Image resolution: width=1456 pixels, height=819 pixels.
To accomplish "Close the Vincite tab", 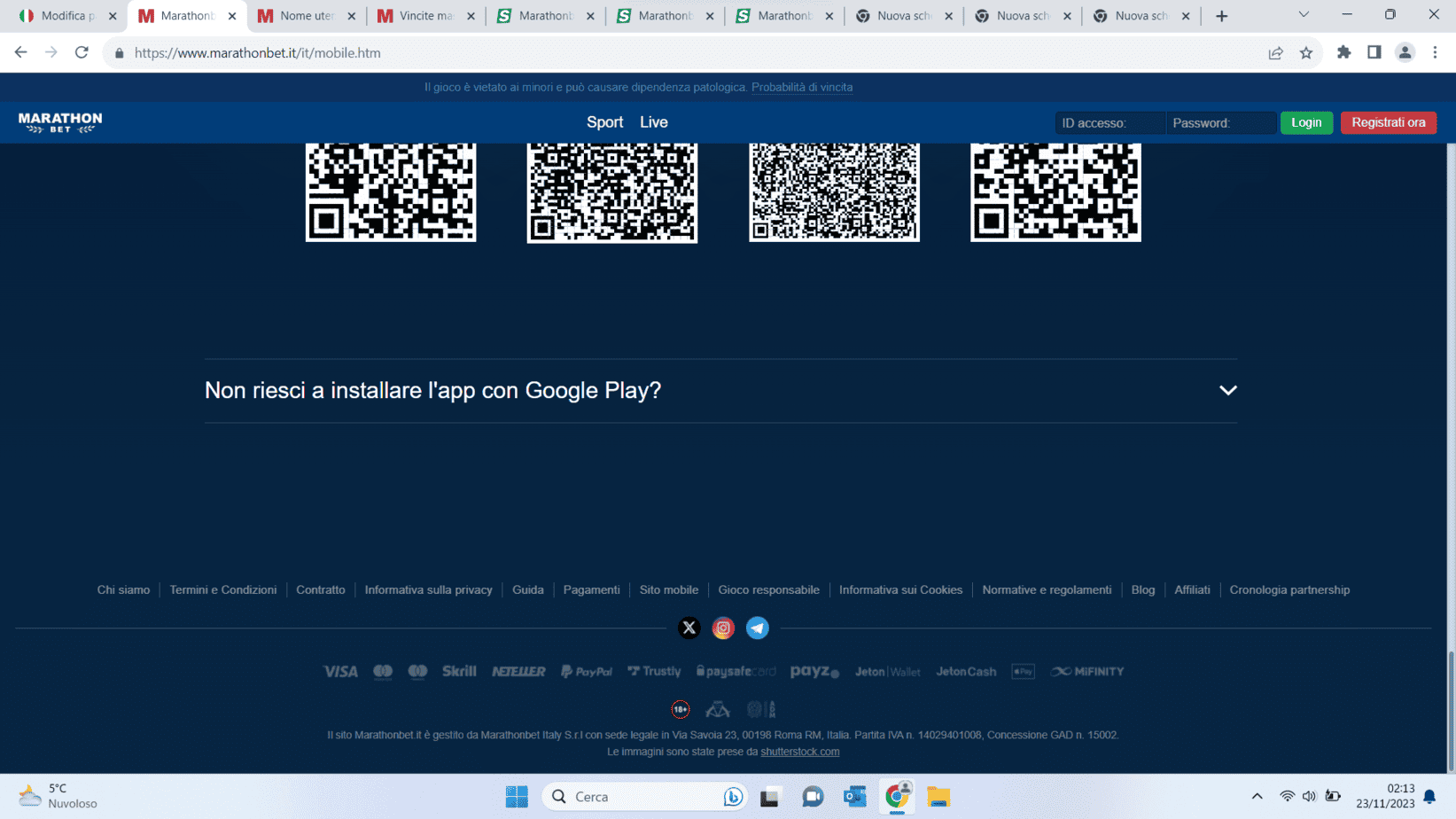I will (471, 16).
